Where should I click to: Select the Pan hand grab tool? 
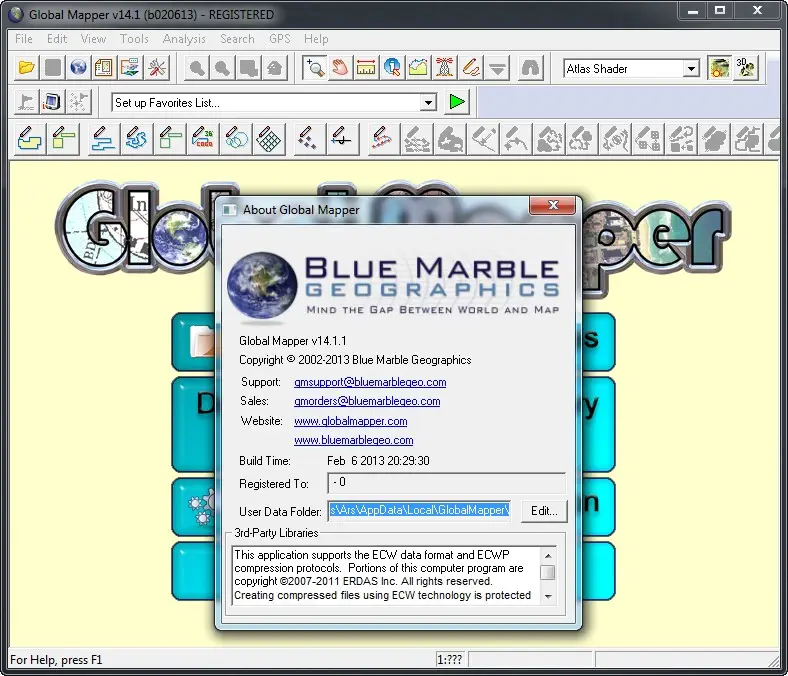(x=340, y=67)
